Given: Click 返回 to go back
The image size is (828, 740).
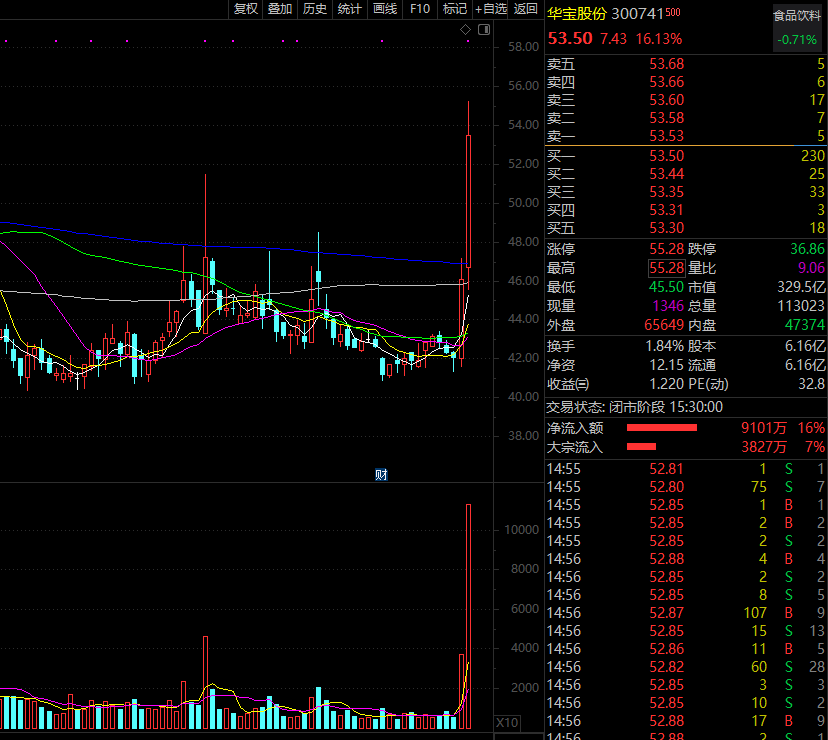Looking at the screenshot, I should tap(526, 9).
